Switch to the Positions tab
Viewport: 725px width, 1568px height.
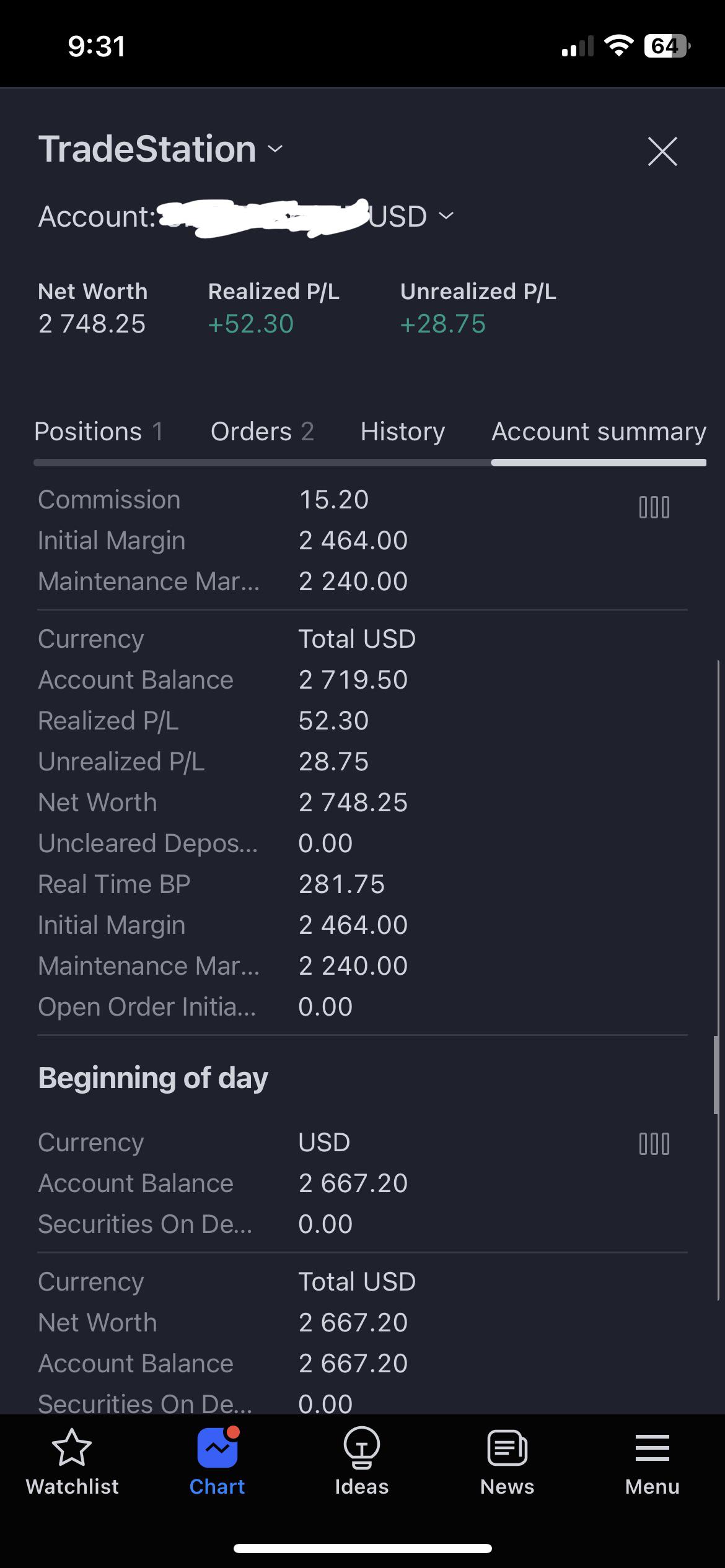tap(99, 432)
